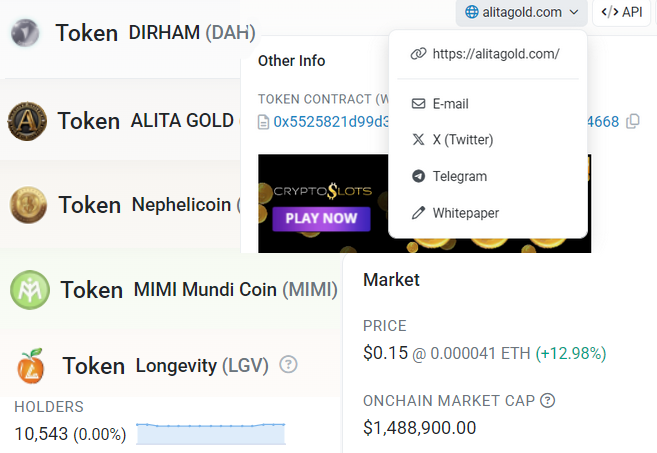
Task: Click the ALITA GOLD coin logo
Action: 27,121
